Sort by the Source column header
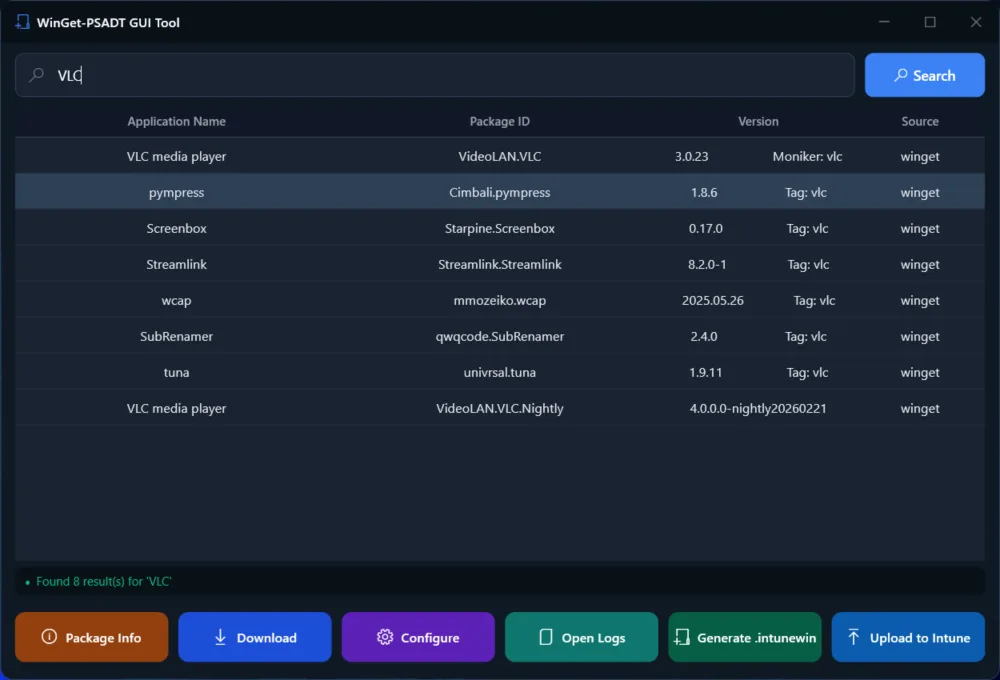Viewport: 1000px width, 680px height. click(x=920, y=121)
